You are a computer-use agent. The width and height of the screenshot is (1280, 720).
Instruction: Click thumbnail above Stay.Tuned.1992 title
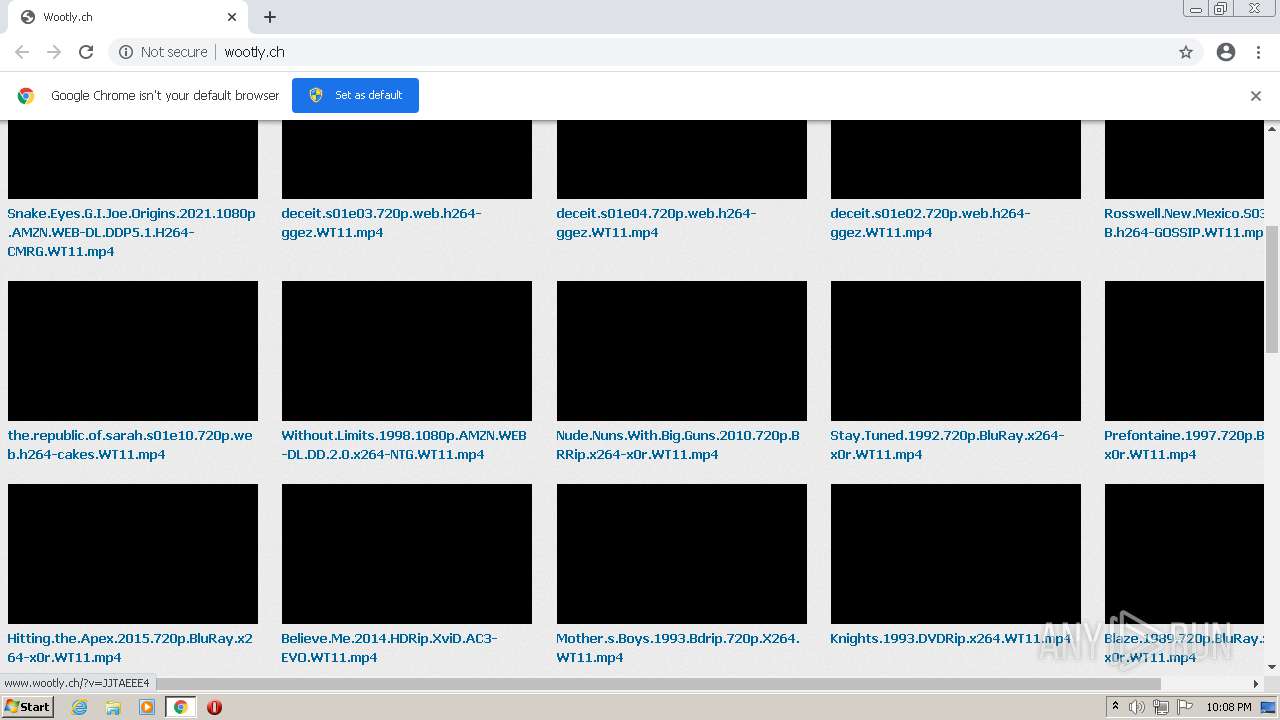coord(956,351)
